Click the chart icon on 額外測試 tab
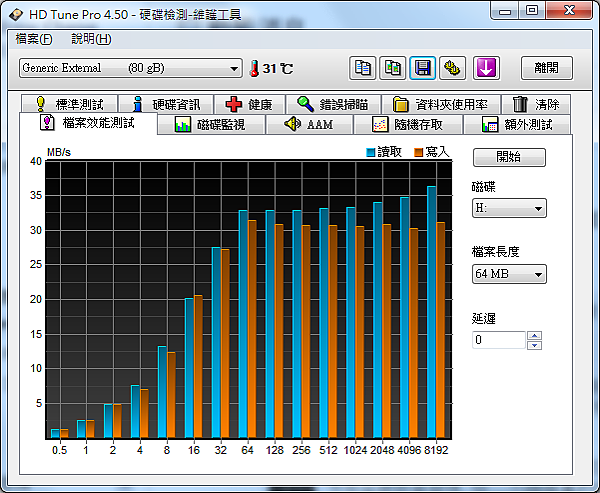The width and height of the screenshot is (600, 493). [490, 124]
